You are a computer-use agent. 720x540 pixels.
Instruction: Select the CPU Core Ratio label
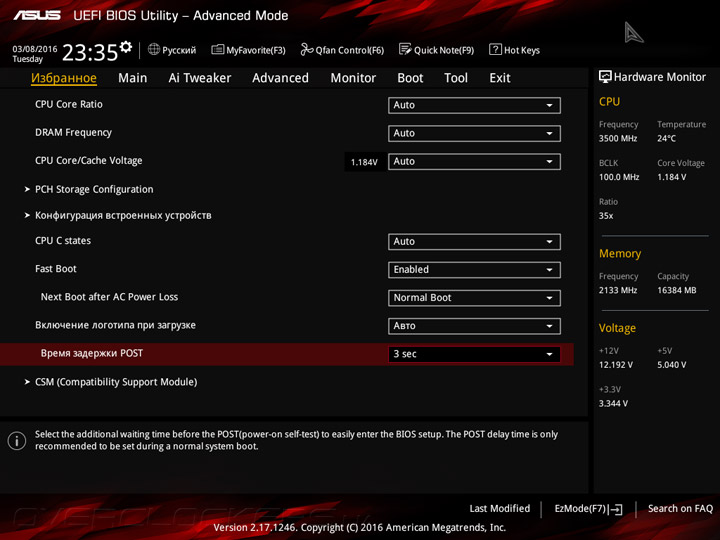(x=69, y=104)
